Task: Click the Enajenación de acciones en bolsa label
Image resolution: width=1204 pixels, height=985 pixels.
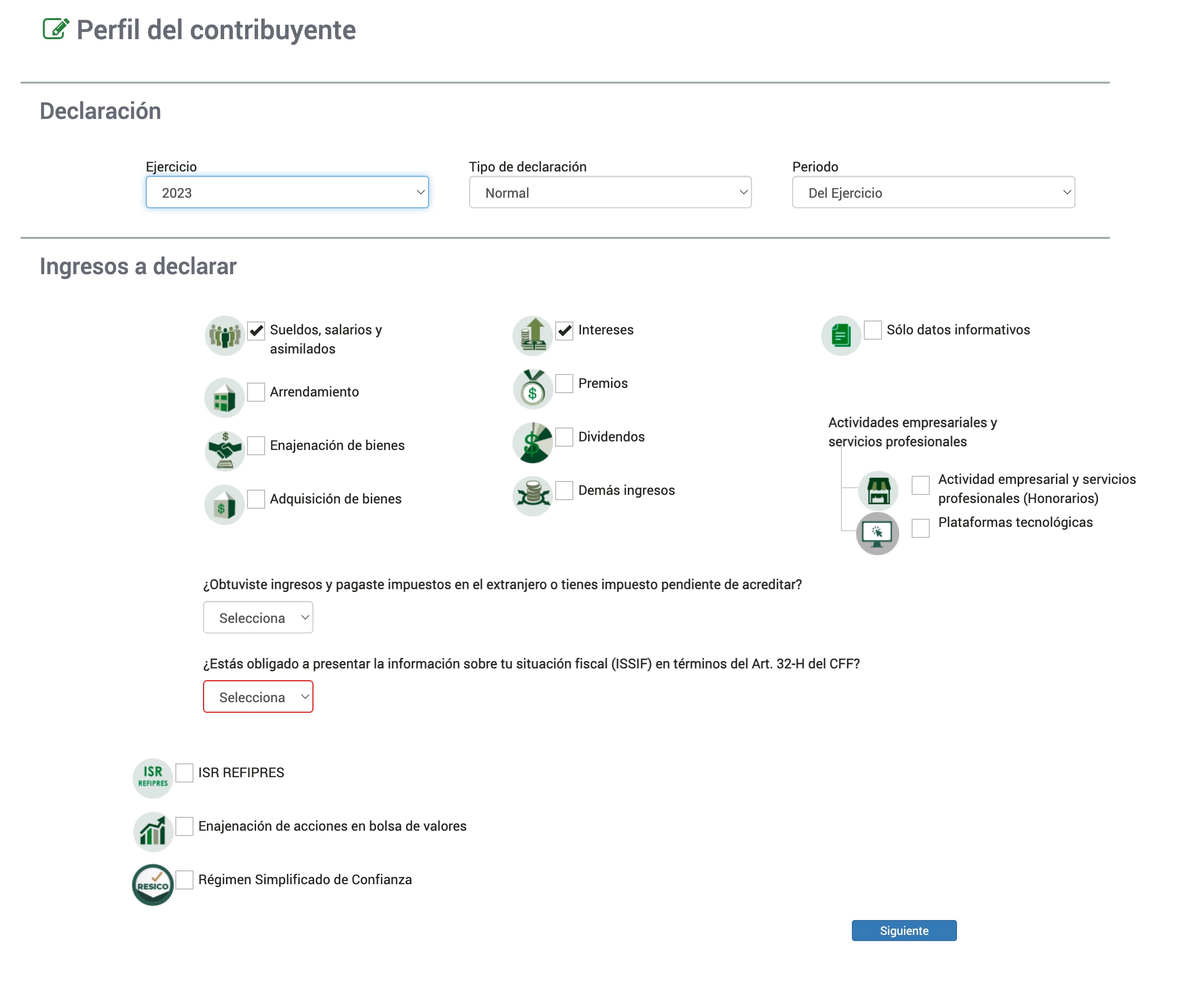Action: [x=332, y=826]
